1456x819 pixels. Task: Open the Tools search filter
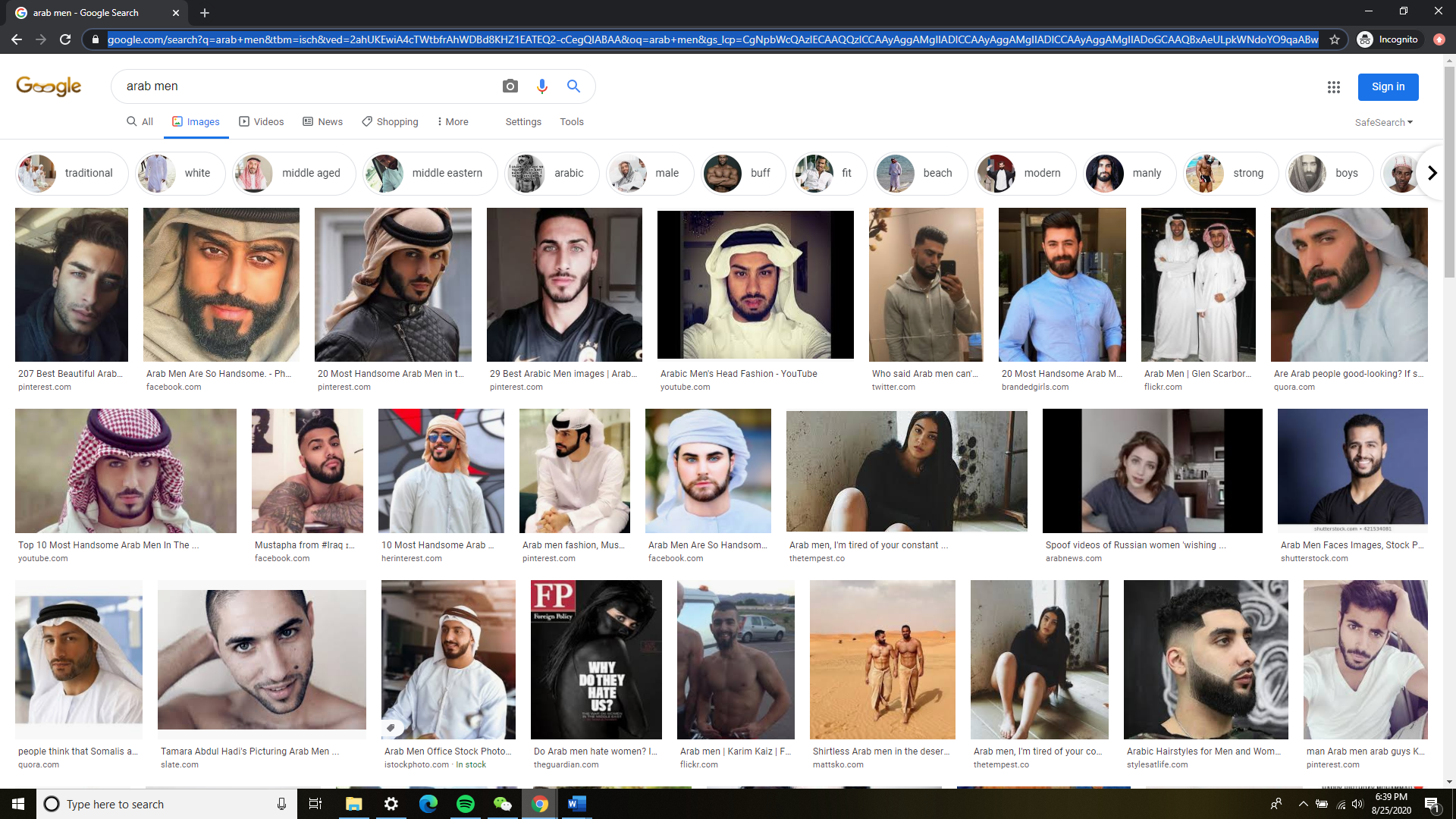[x=572, y=121]
